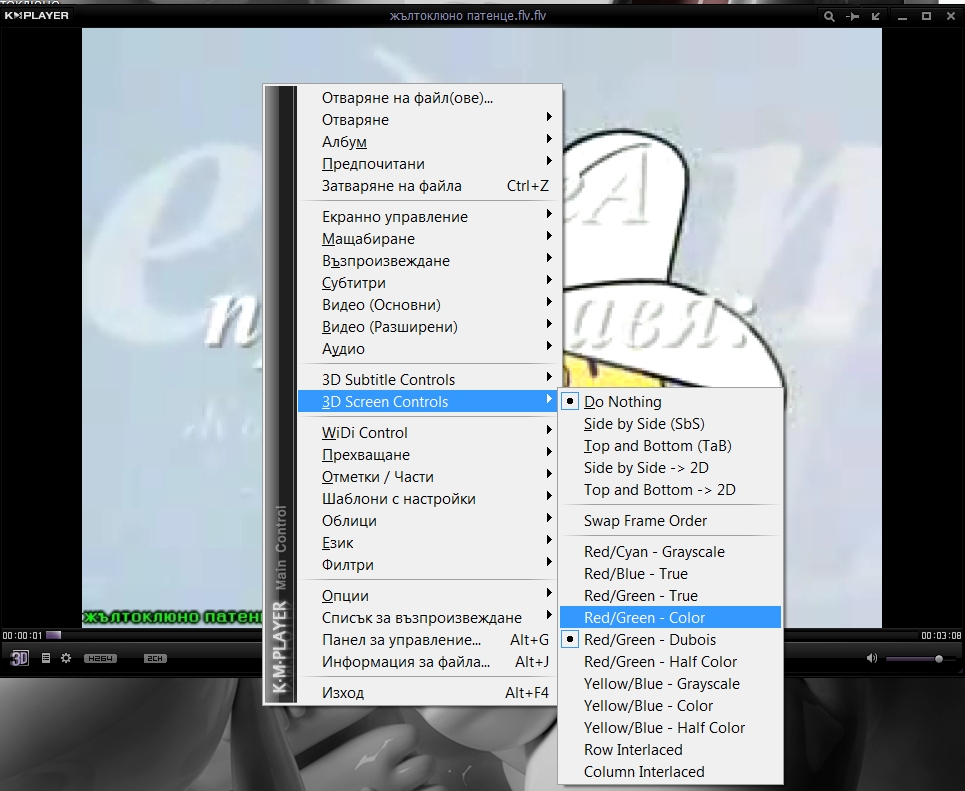
Task: Open the gear control box icon
Action: point(66,658)
